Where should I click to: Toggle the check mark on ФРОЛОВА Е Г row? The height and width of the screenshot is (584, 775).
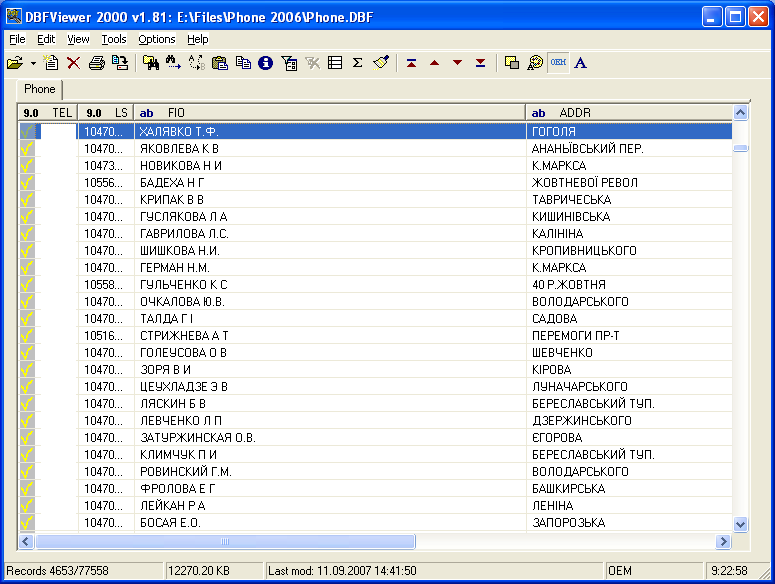tap(27, 489)
